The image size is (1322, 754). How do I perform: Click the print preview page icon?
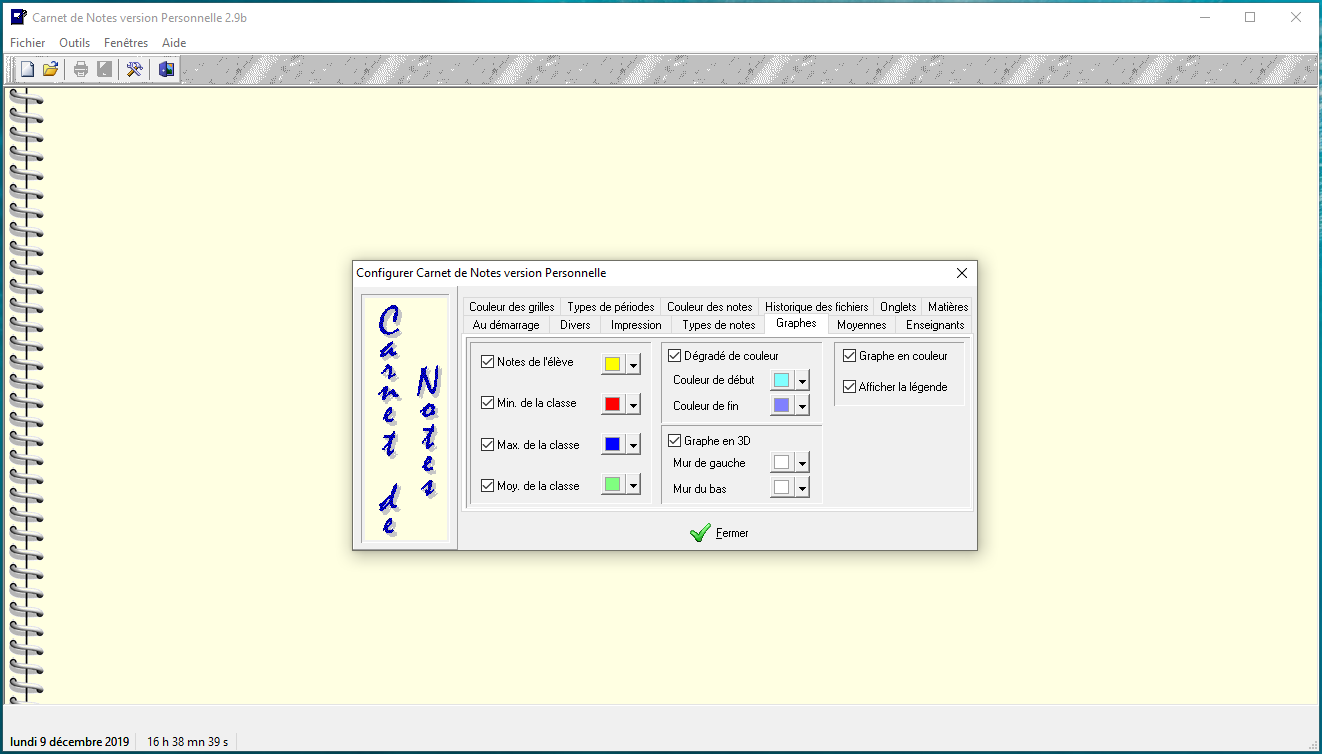pos(104,69)
